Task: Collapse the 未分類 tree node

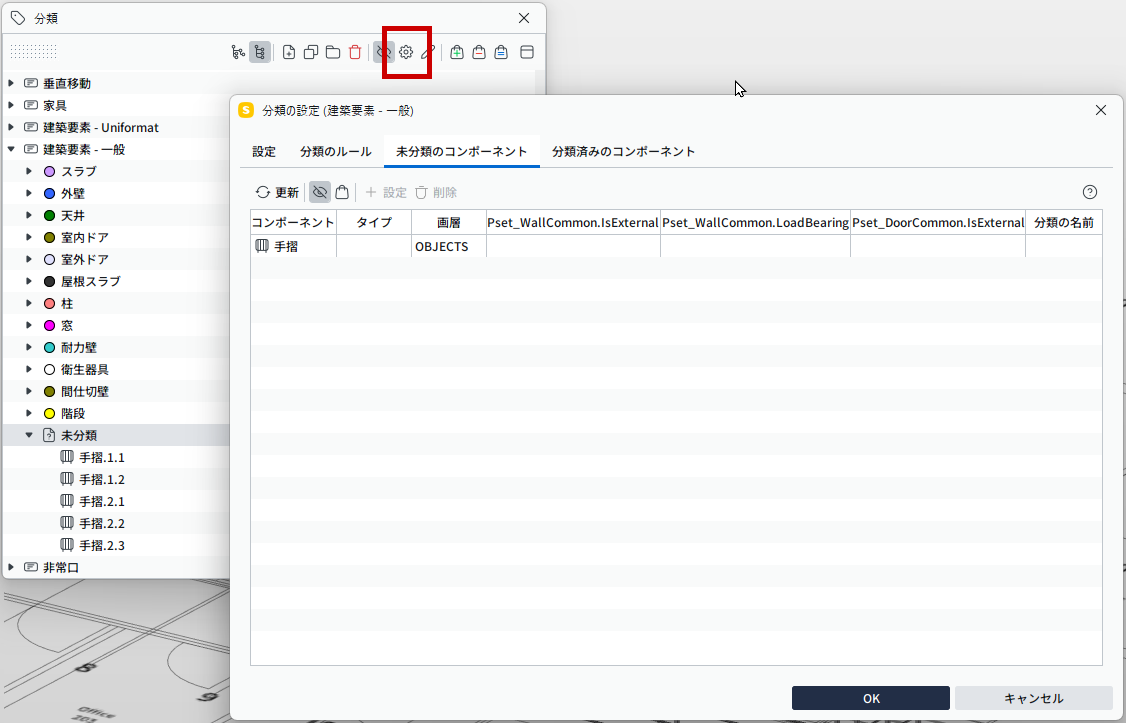Action: point(29,435)
